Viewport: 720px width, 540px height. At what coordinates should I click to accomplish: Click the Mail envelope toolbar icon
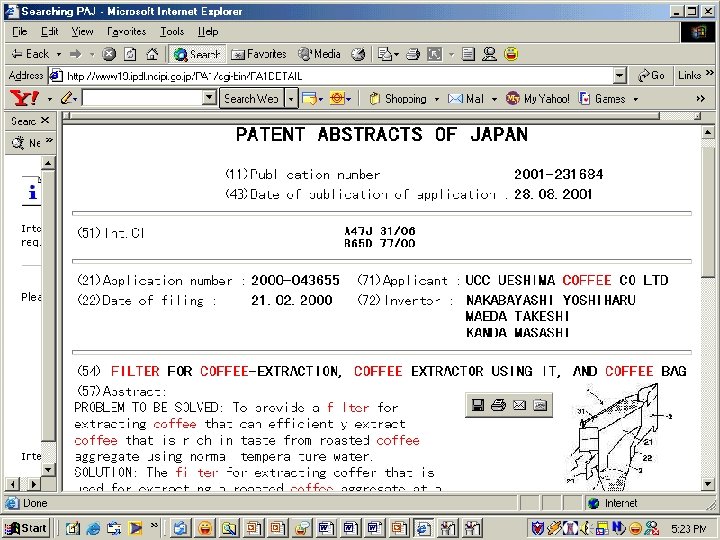(x=384, y=54)
